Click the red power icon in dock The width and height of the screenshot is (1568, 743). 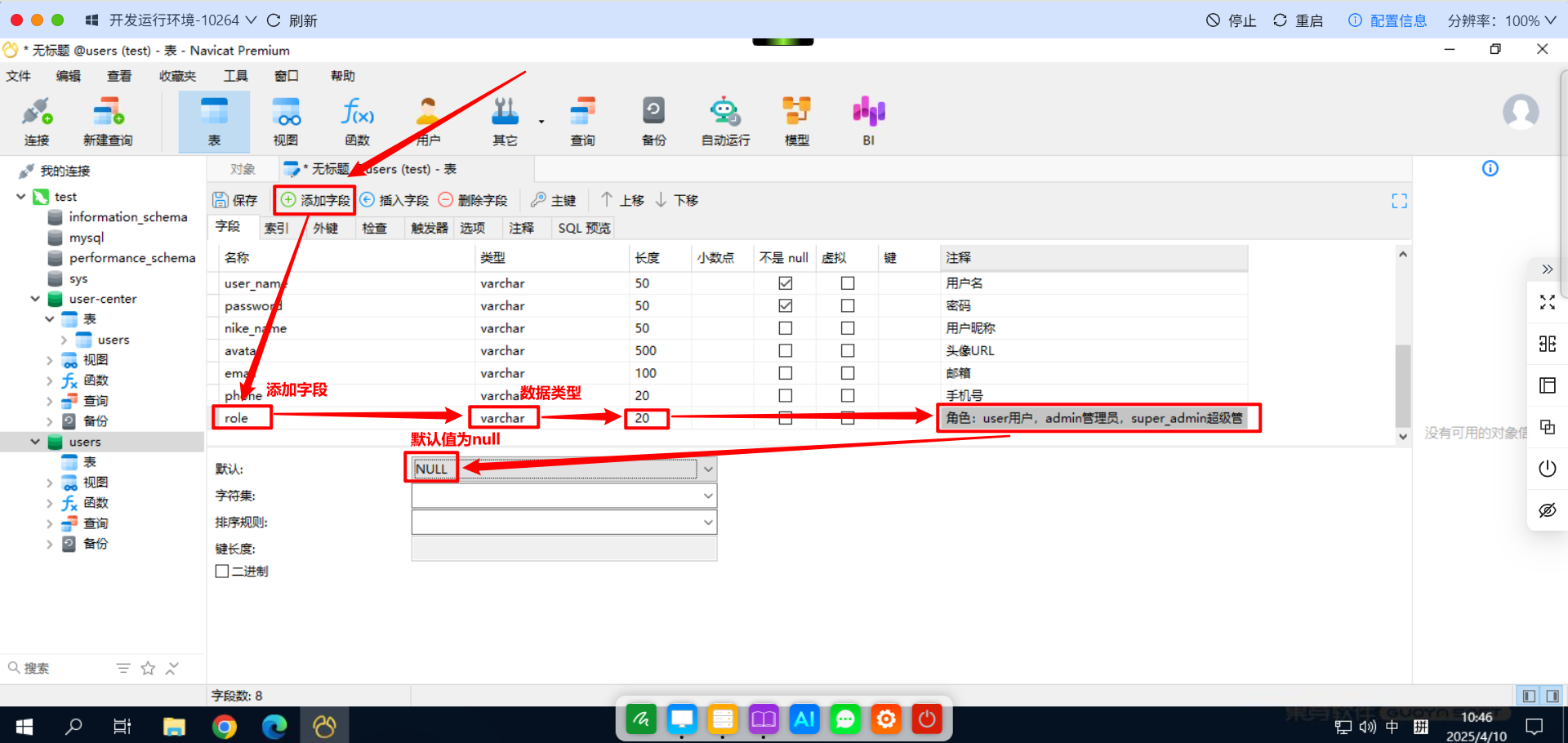pyautogui.click(x=927, y=719)
